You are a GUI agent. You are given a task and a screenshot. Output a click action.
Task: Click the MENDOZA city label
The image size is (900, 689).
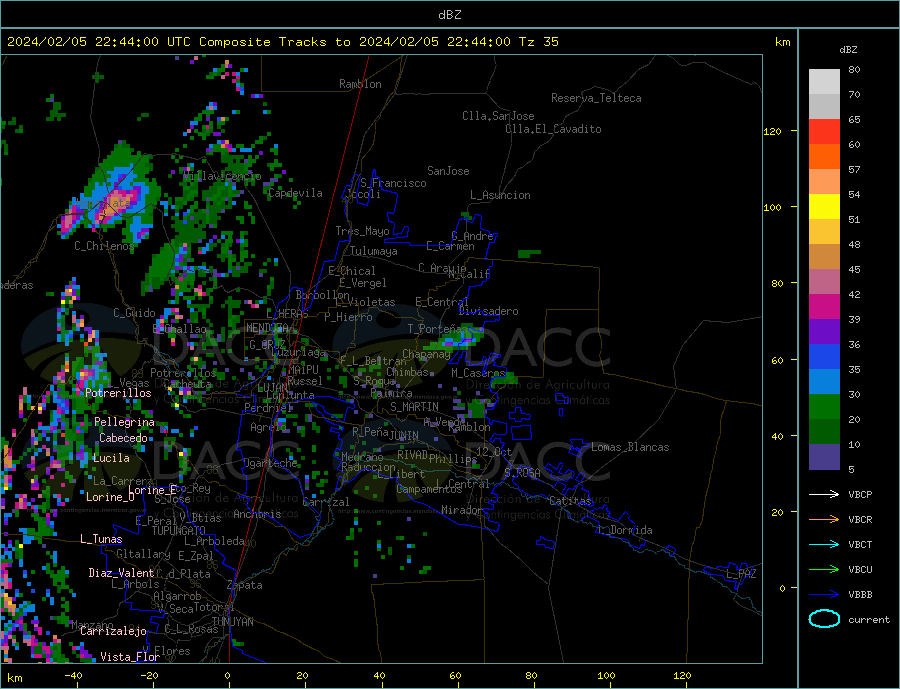268,328
